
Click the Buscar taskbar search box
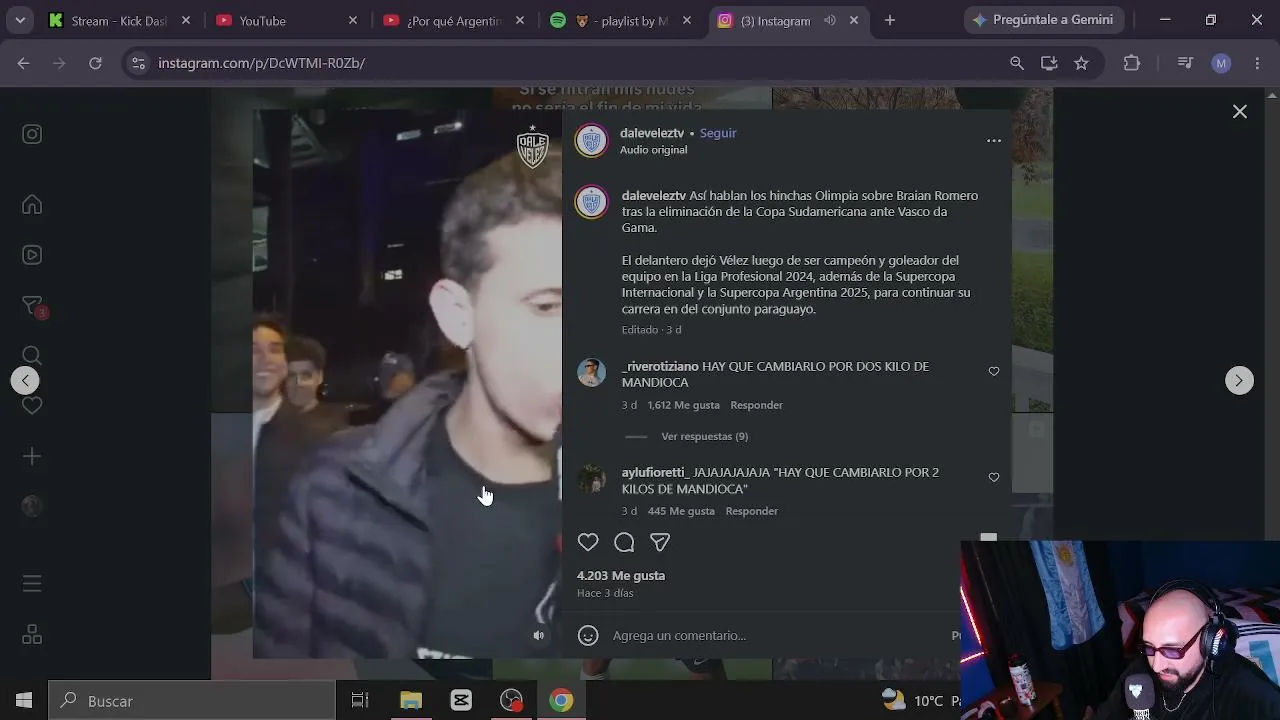192,701
